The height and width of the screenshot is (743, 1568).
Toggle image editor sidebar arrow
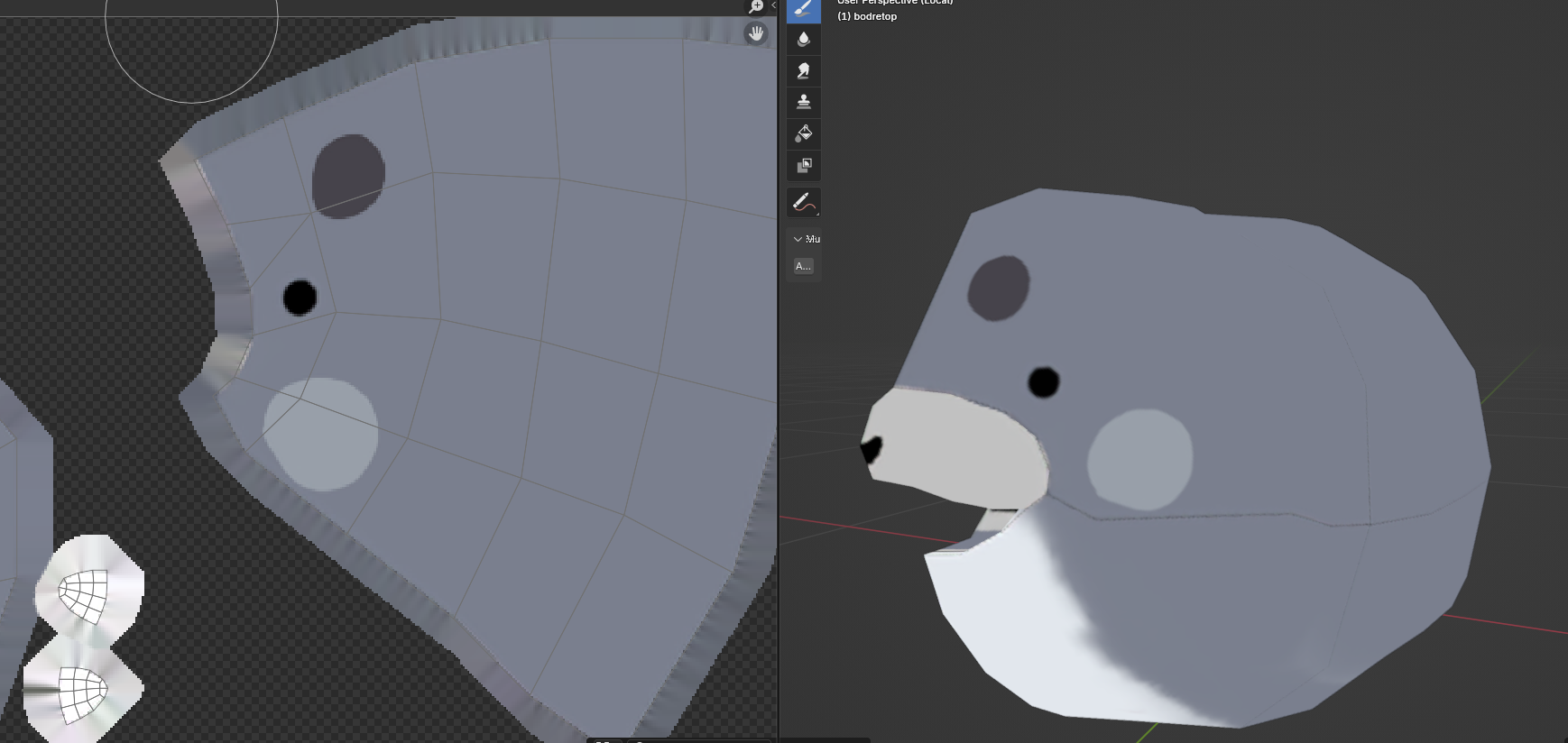pyautogui.click(x=773, y=5)
